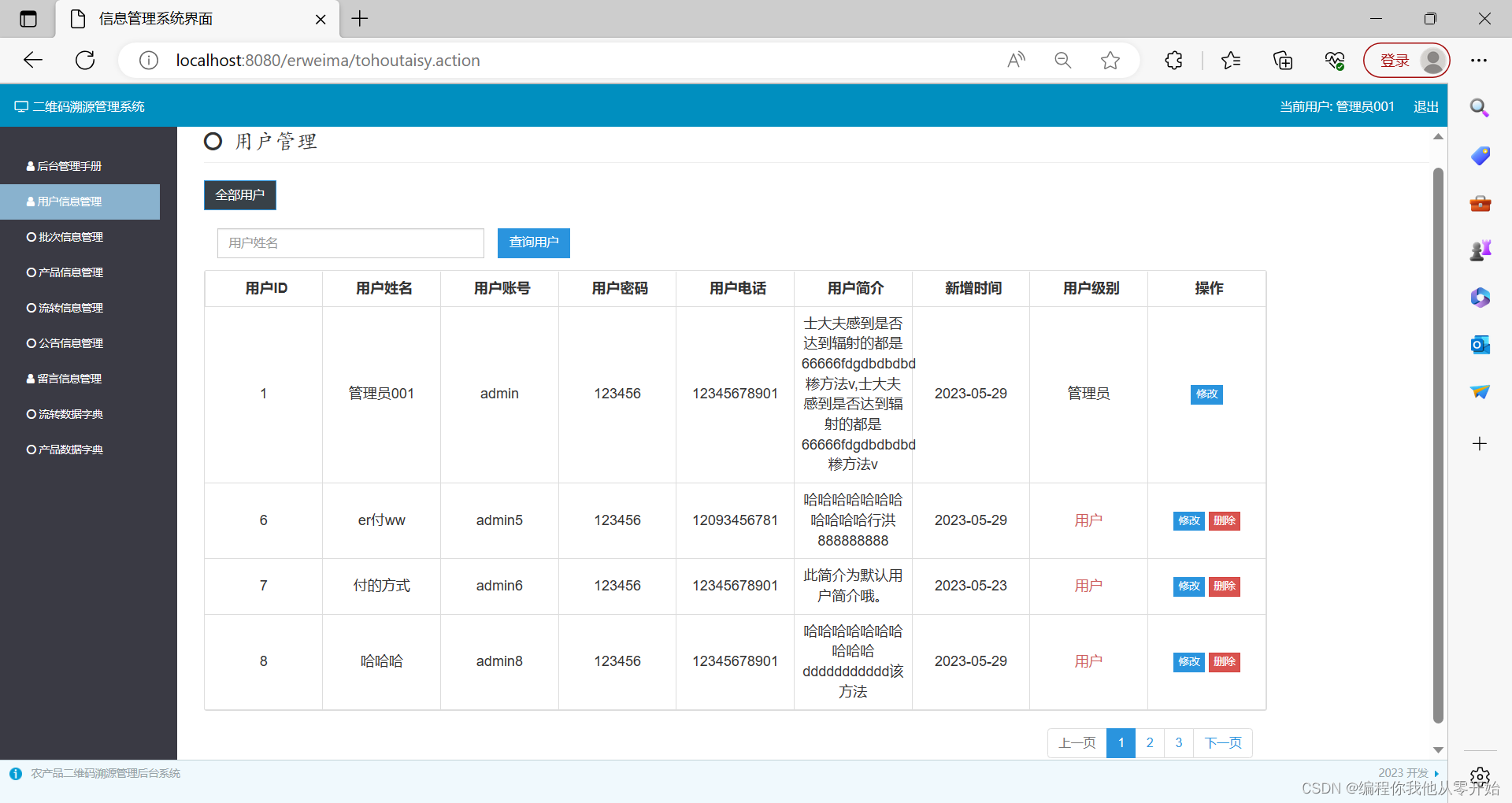1512x803 pixels.
Task: Click the 查询用户 button
Action: pos(534,243)
